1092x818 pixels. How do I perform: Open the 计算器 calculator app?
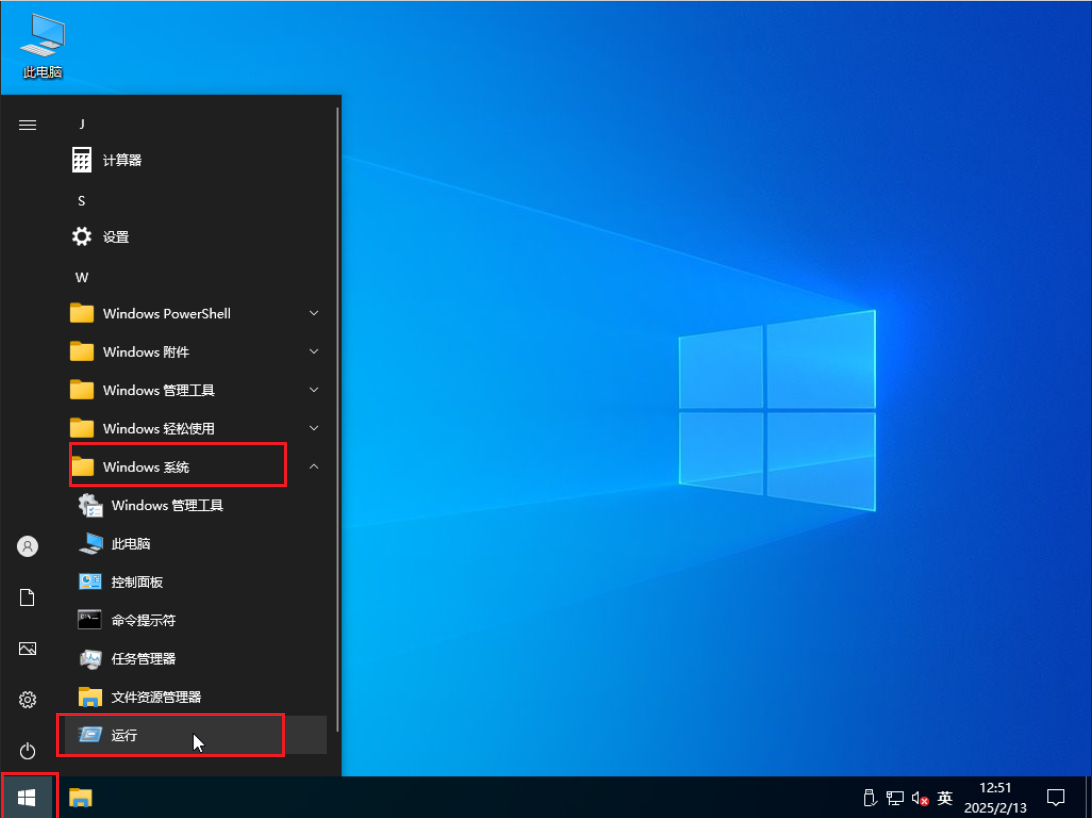(x=121, y=160)
